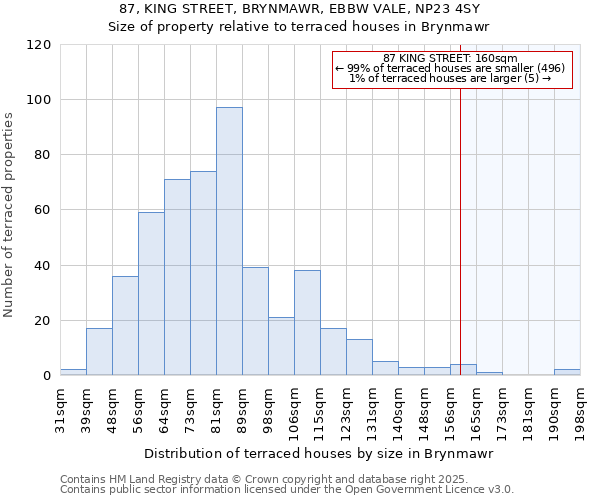The image size is (600, 500).
Task: Click the small bar between 190sqm and 198sqm
Action: (x=567, y=372)
